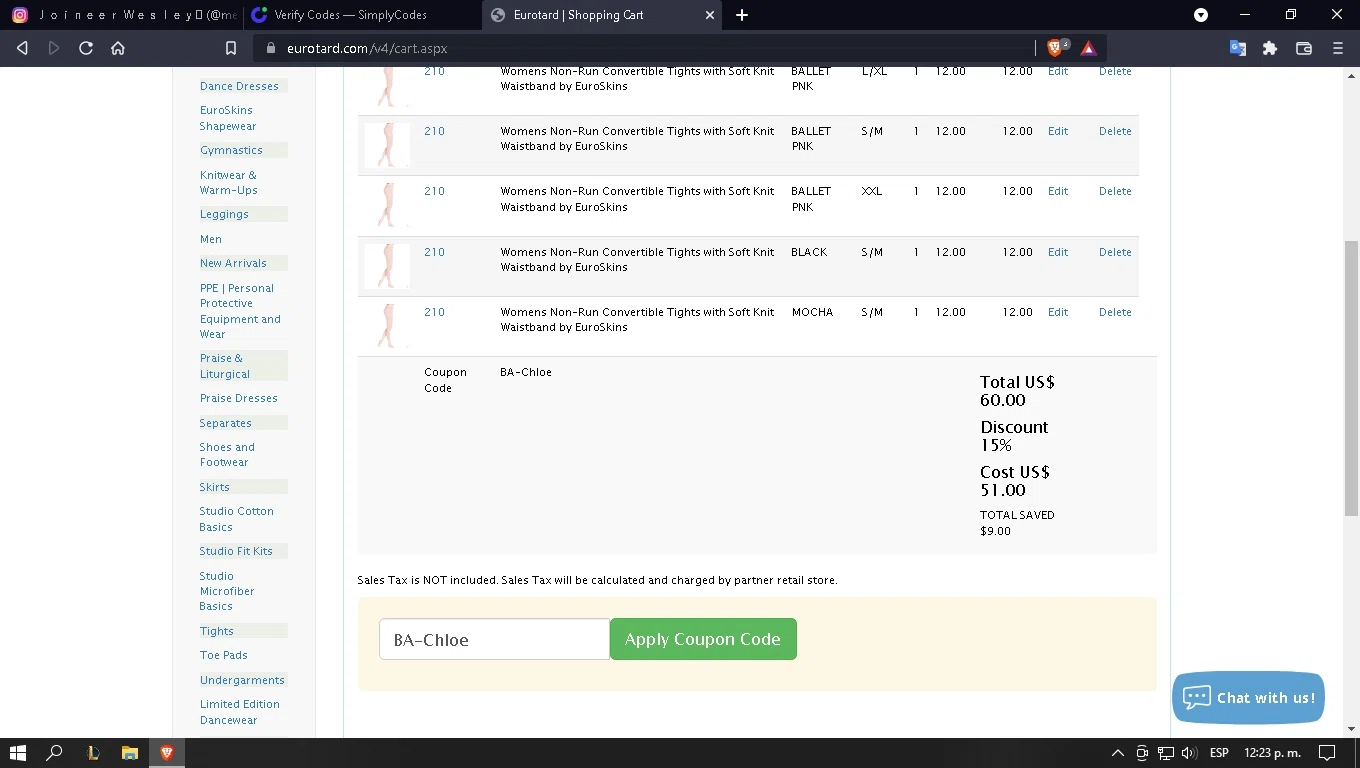
Task: Switch to the Verify Codes SimplyCodes tab
Action: (x=361, y=15)
